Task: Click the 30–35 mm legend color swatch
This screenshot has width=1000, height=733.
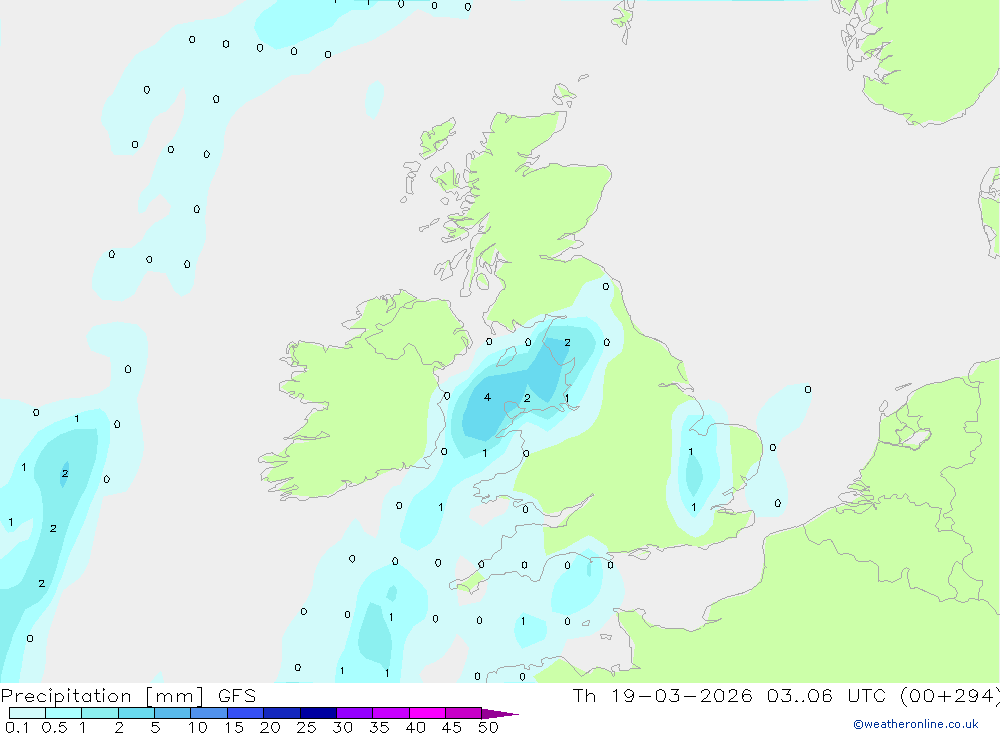Action: [354, 713]
